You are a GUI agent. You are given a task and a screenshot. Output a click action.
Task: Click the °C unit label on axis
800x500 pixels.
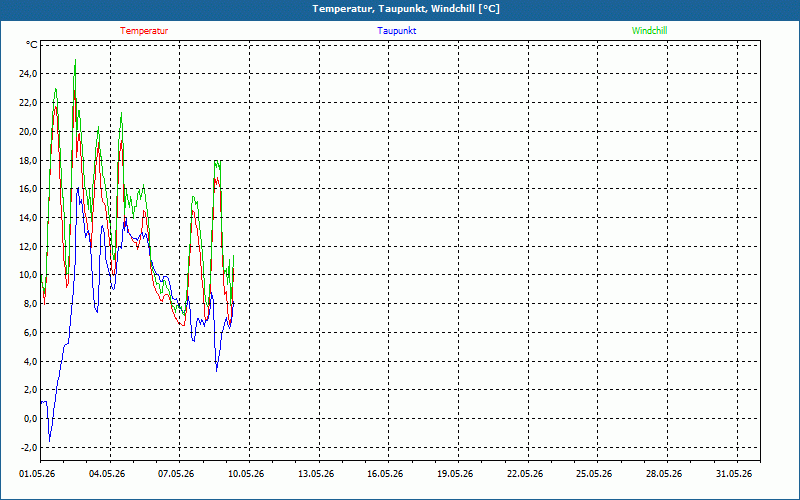pyautogui.click(x=32, y=45)
